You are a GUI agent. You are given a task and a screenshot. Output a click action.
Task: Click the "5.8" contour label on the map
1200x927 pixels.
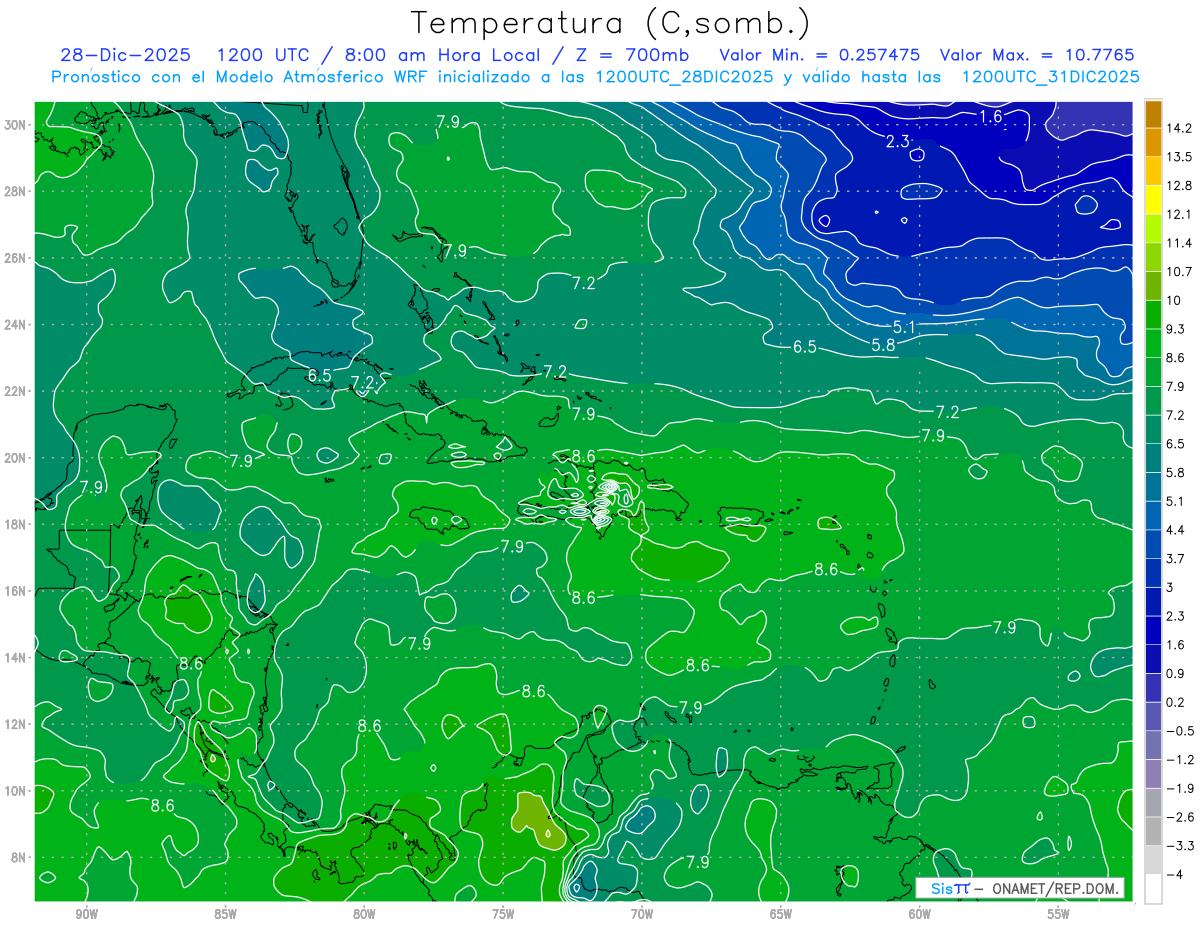[883, 344]
